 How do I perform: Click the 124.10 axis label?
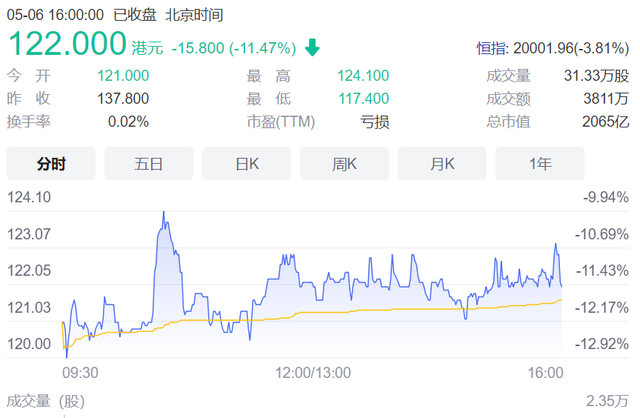click(x=29, y=197)
